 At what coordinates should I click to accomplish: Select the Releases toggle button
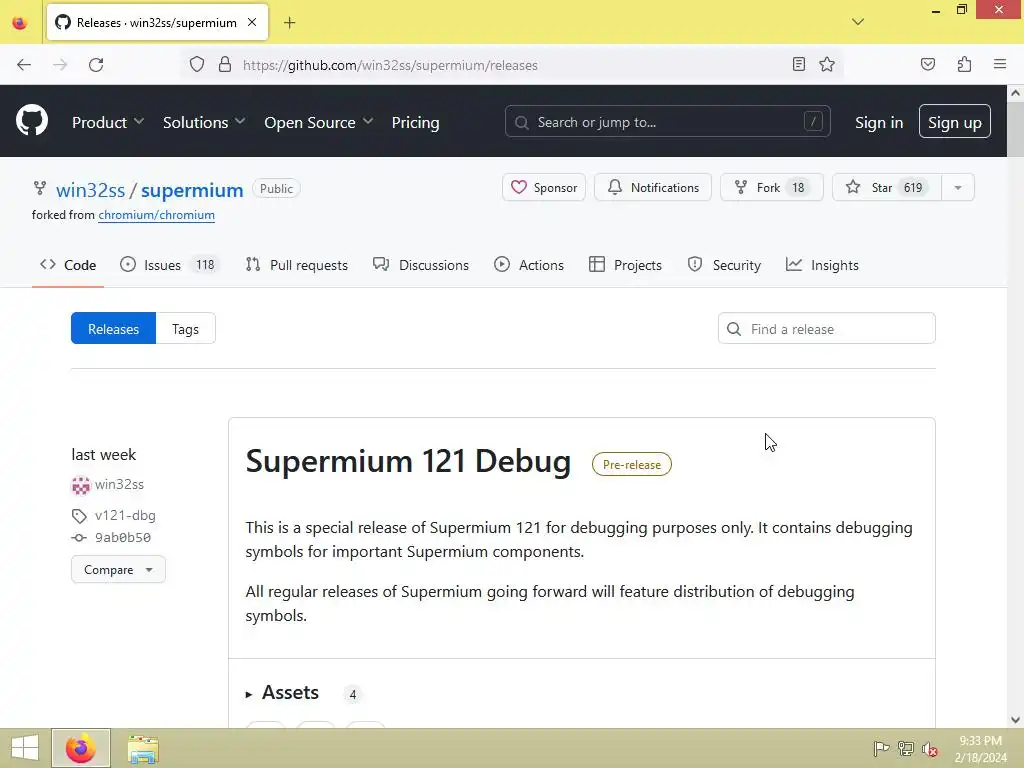coord(114,328)
